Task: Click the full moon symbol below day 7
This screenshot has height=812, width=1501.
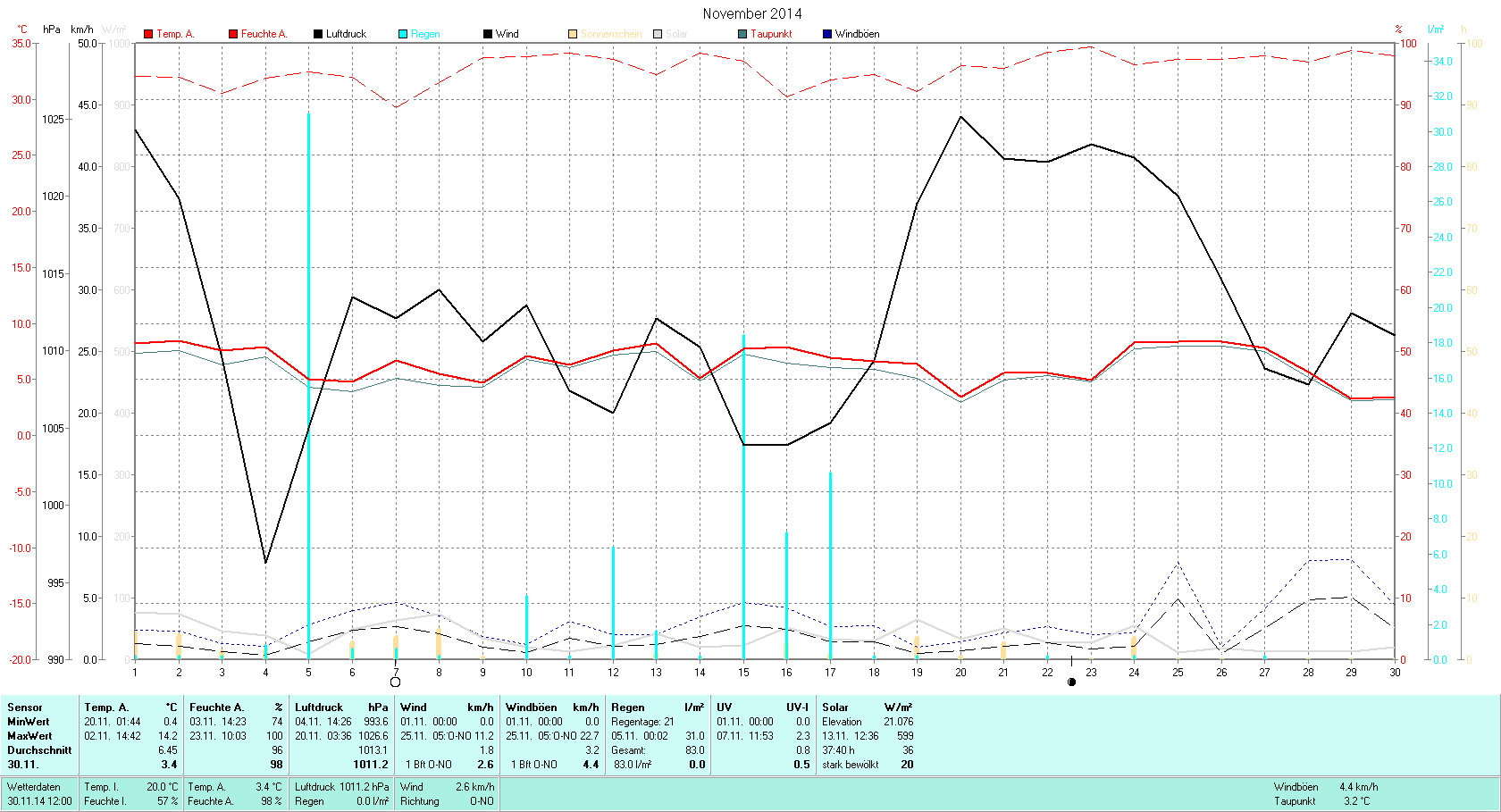Action: tap(396, 682)
